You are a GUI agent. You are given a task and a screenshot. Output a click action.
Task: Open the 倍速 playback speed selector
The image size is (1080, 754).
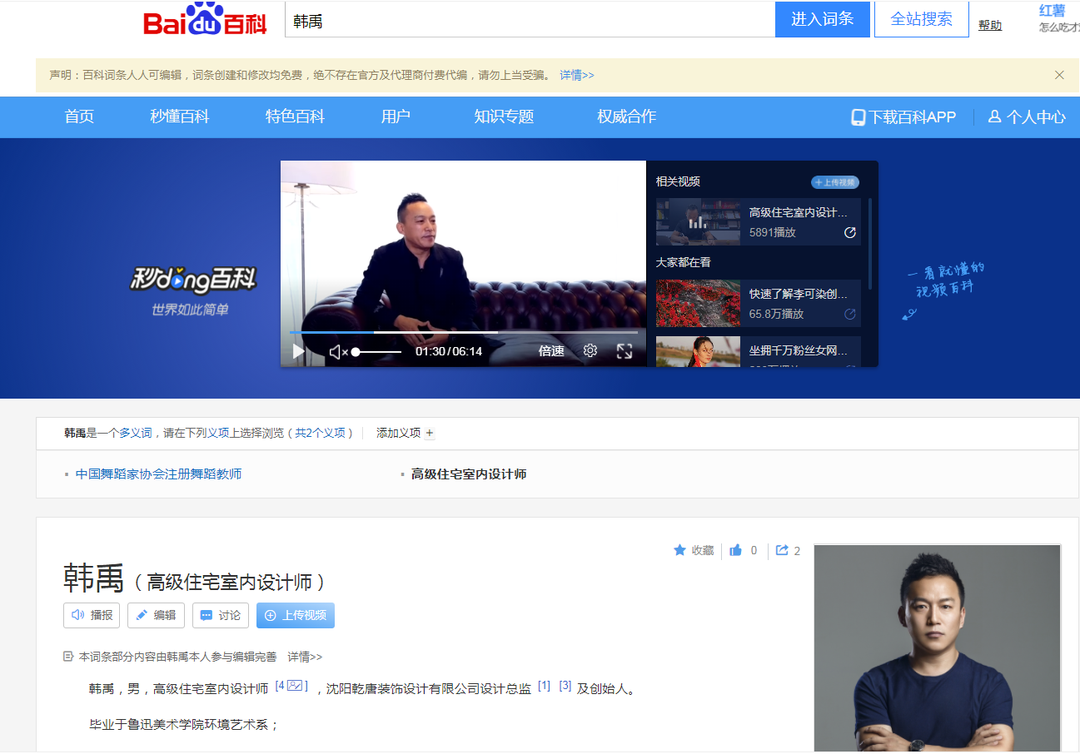[x=551, y=351]
